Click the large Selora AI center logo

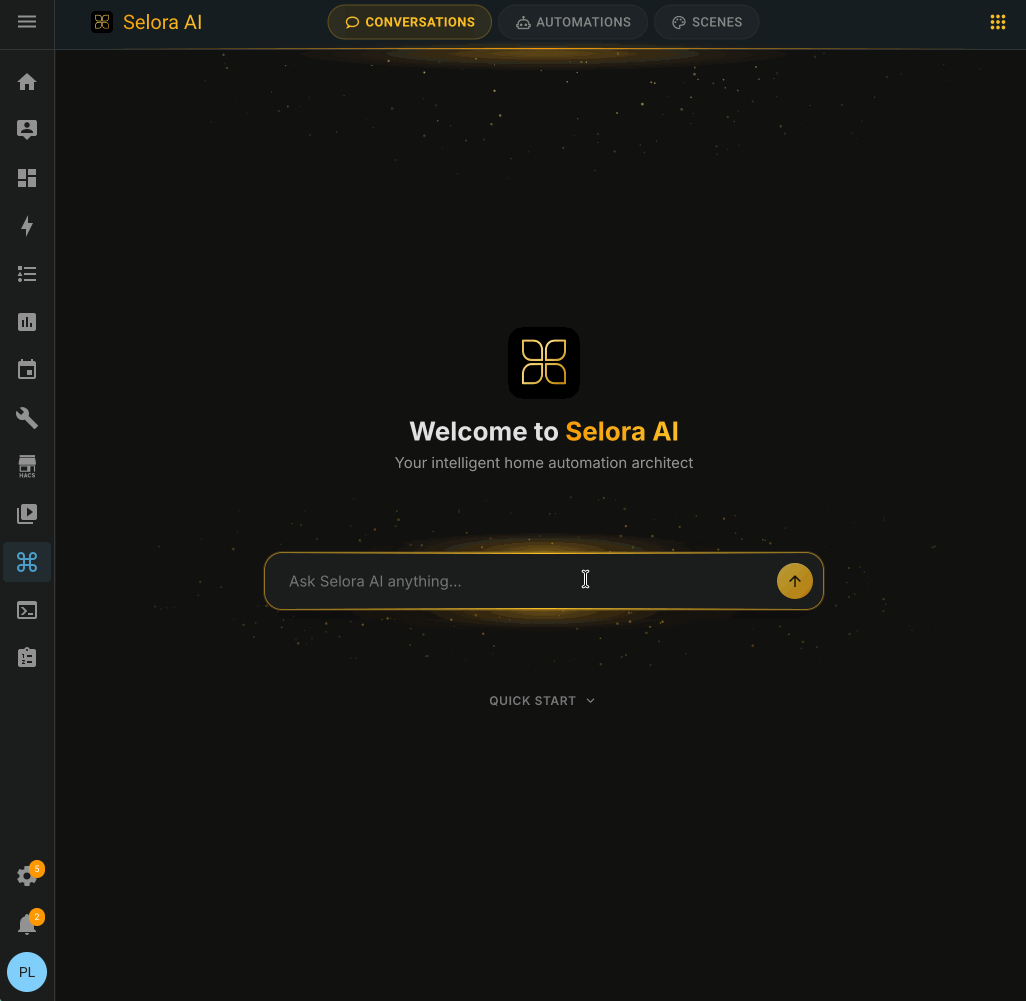[x=544, y=362]
